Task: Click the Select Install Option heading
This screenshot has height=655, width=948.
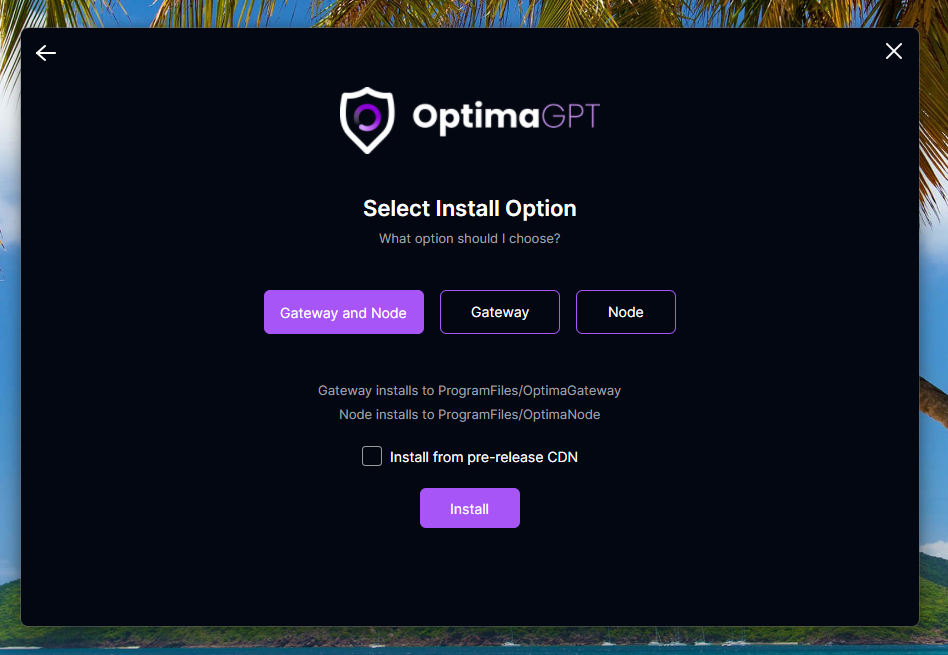Action: pos(469,208)
